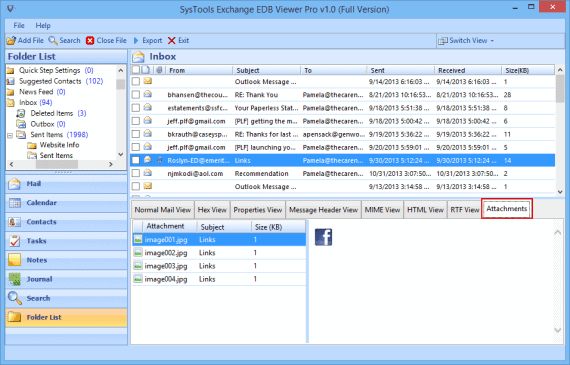This screenshot has height=365, width=570.
Task: Click the image002.jpg attachment file icon
Action: tap(138, 253)
